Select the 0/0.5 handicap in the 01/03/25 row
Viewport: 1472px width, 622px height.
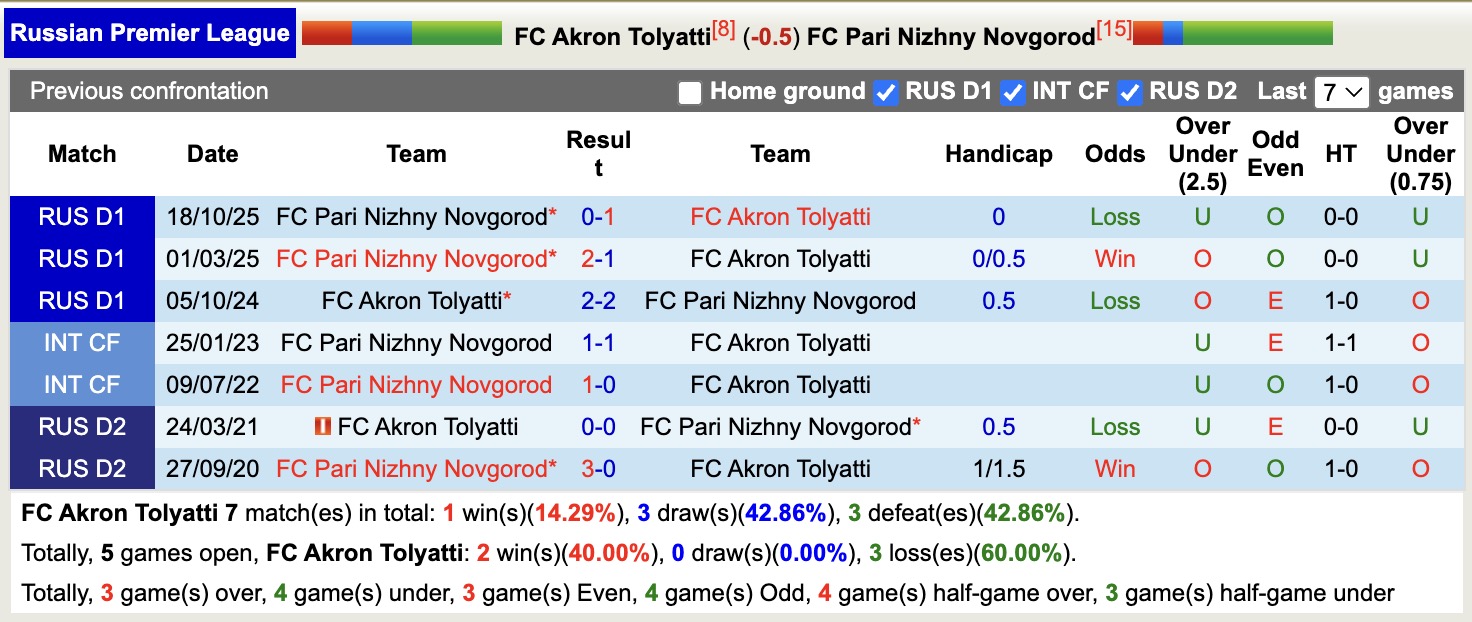coord(998,259)
